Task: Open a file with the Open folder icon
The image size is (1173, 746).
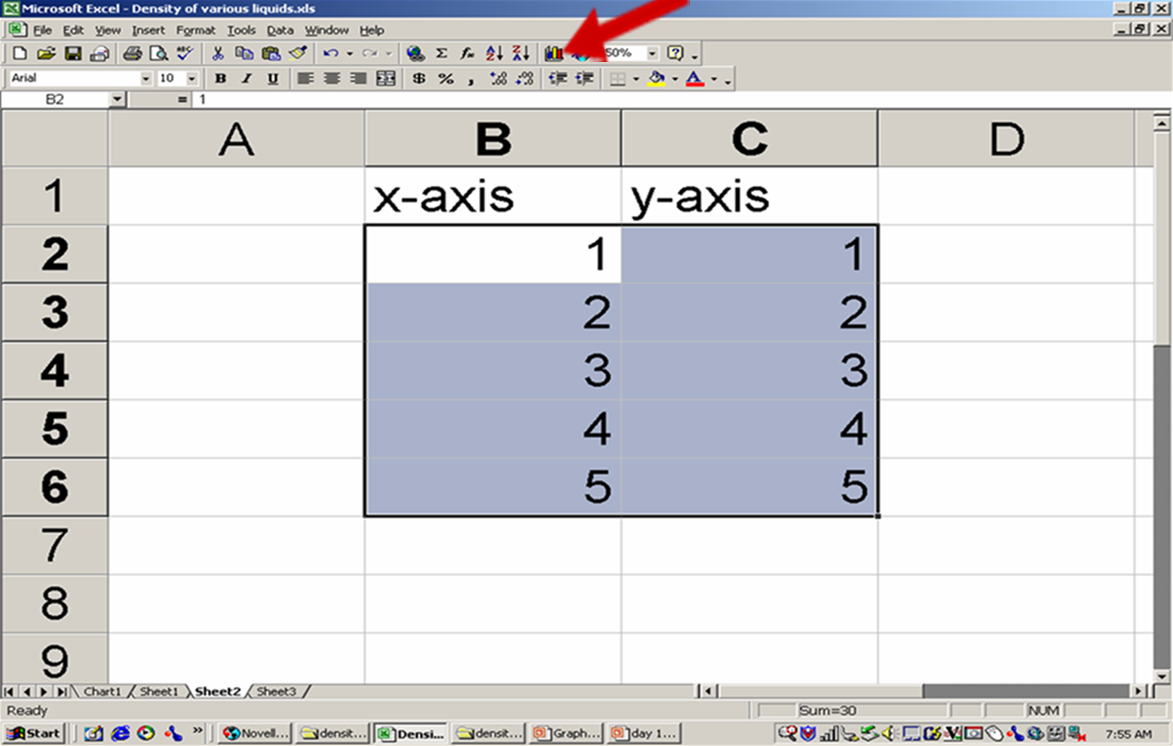Action: (46, 53)
